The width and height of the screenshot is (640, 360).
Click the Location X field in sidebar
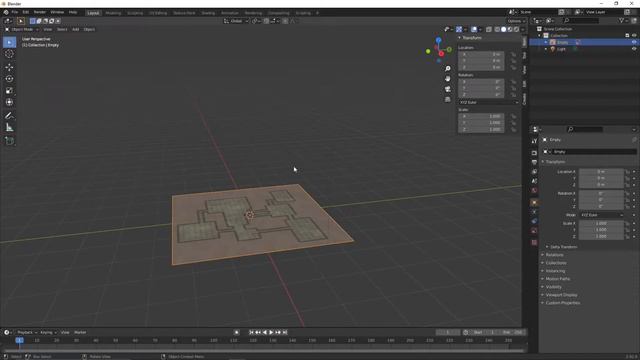pyautogui.click(x=481, y=54)
